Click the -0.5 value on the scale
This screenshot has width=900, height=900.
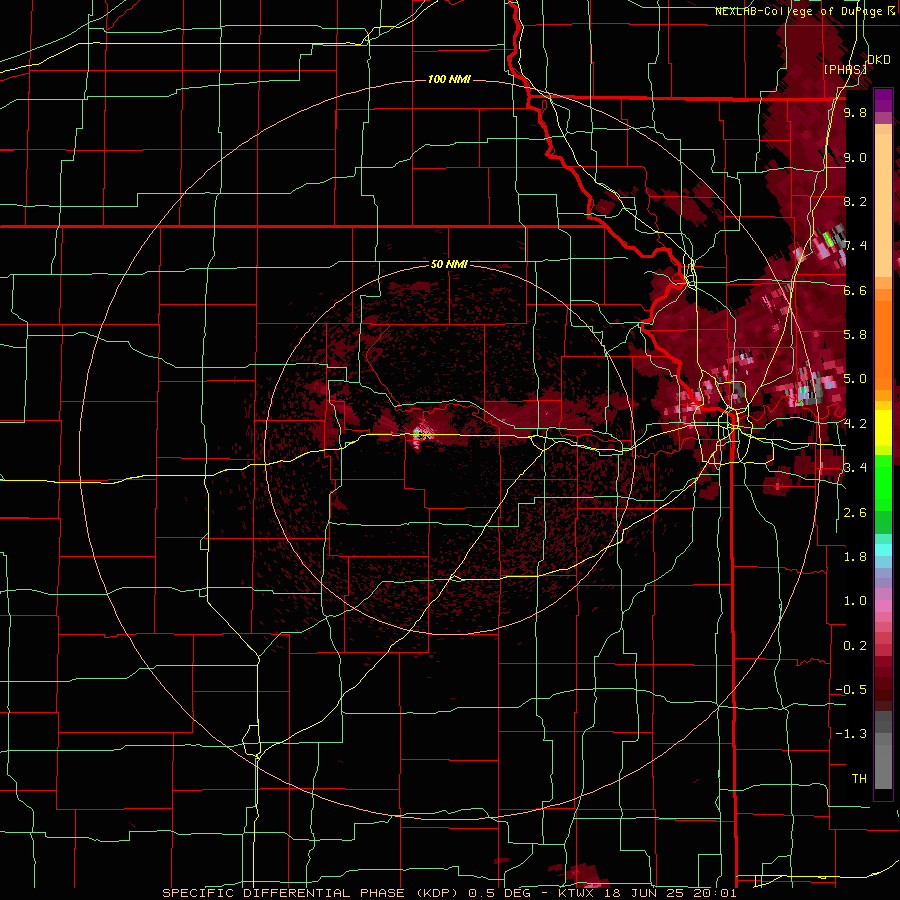(x=851, y=690)
